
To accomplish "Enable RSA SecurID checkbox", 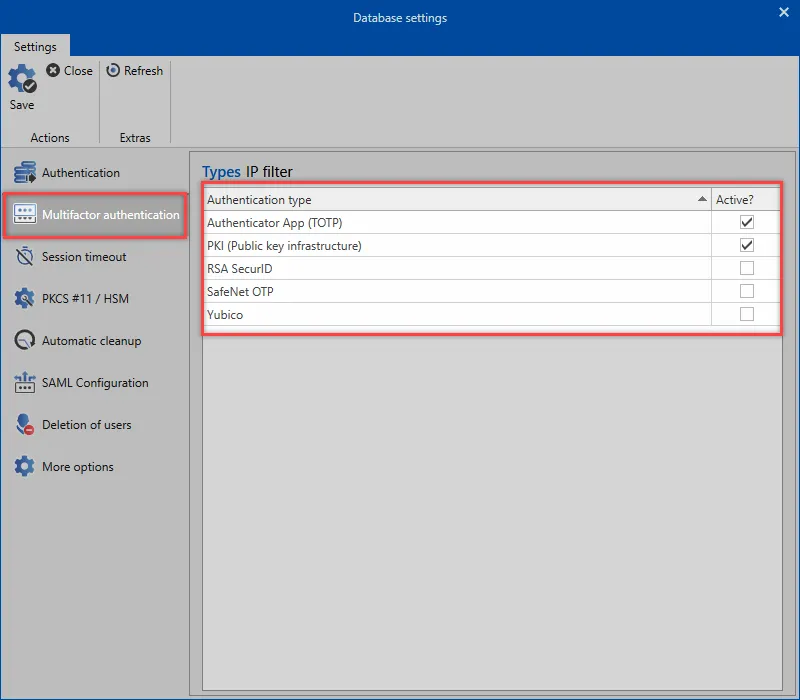I will tap(746, 268).
